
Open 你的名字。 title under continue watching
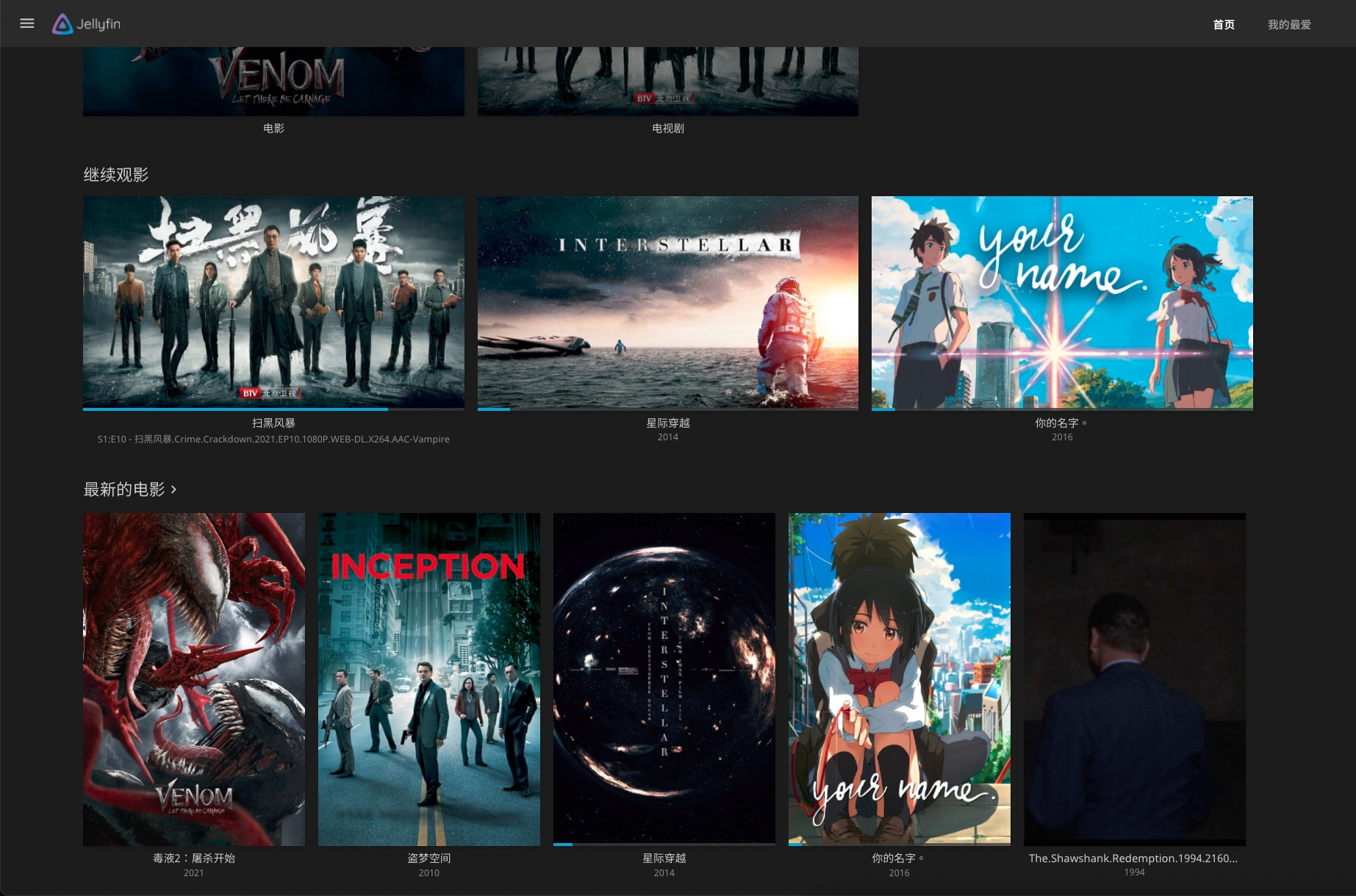click(1062, 423)
